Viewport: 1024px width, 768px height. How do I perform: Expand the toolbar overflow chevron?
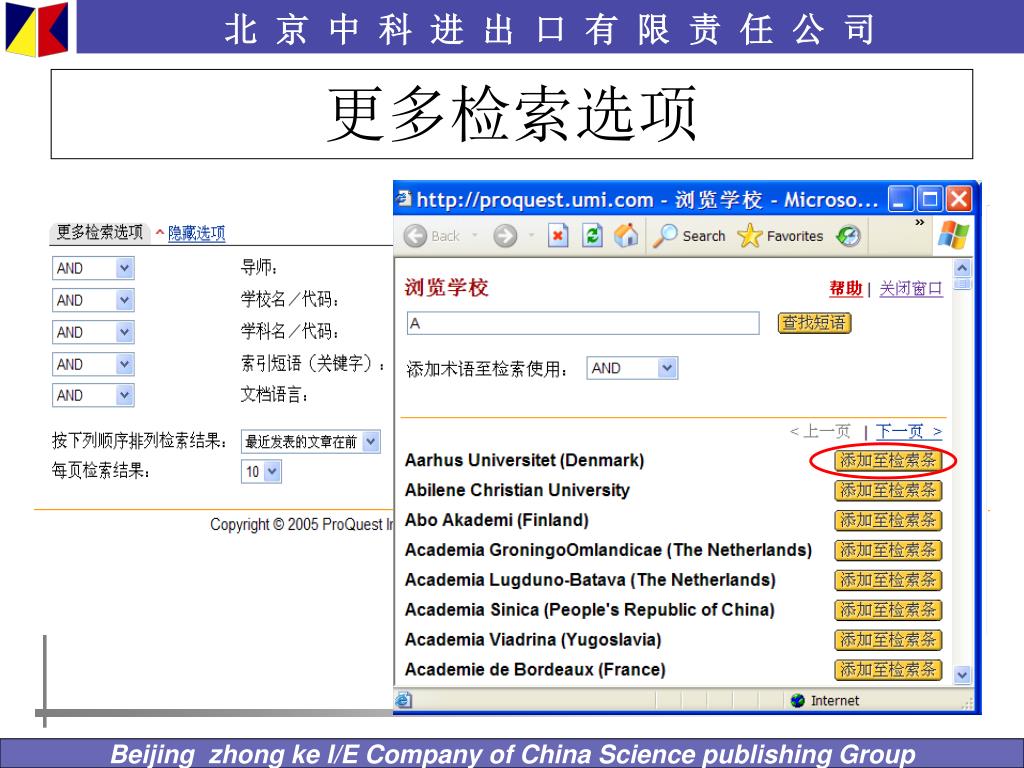(x=920, y=223)
